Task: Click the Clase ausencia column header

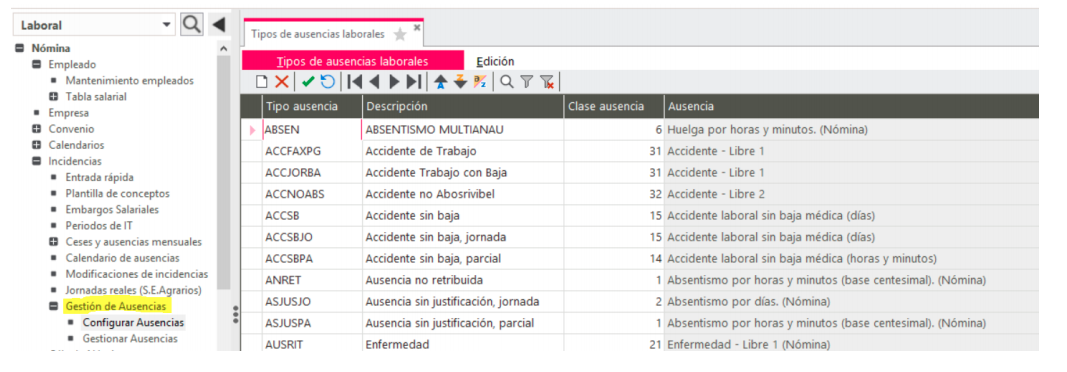Action: click(x=614, y=107)
